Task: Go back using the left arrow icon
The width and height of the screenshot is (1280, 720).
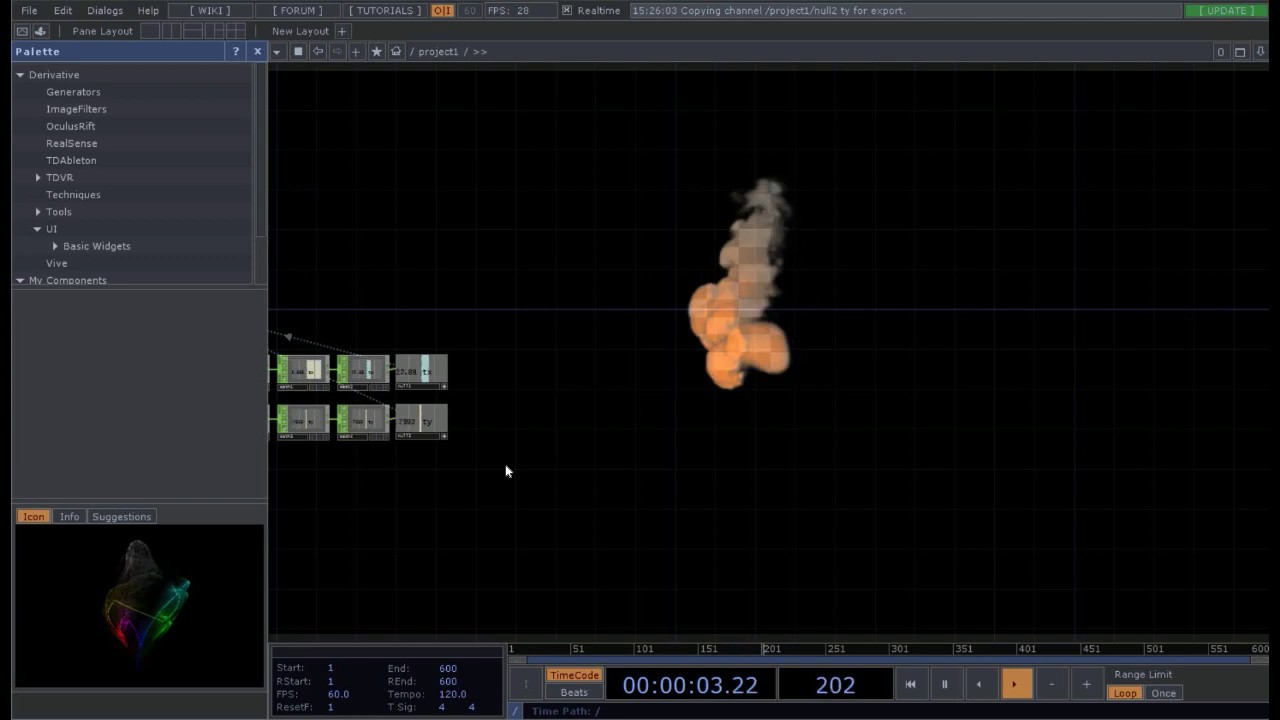Action: pos(318,51)
